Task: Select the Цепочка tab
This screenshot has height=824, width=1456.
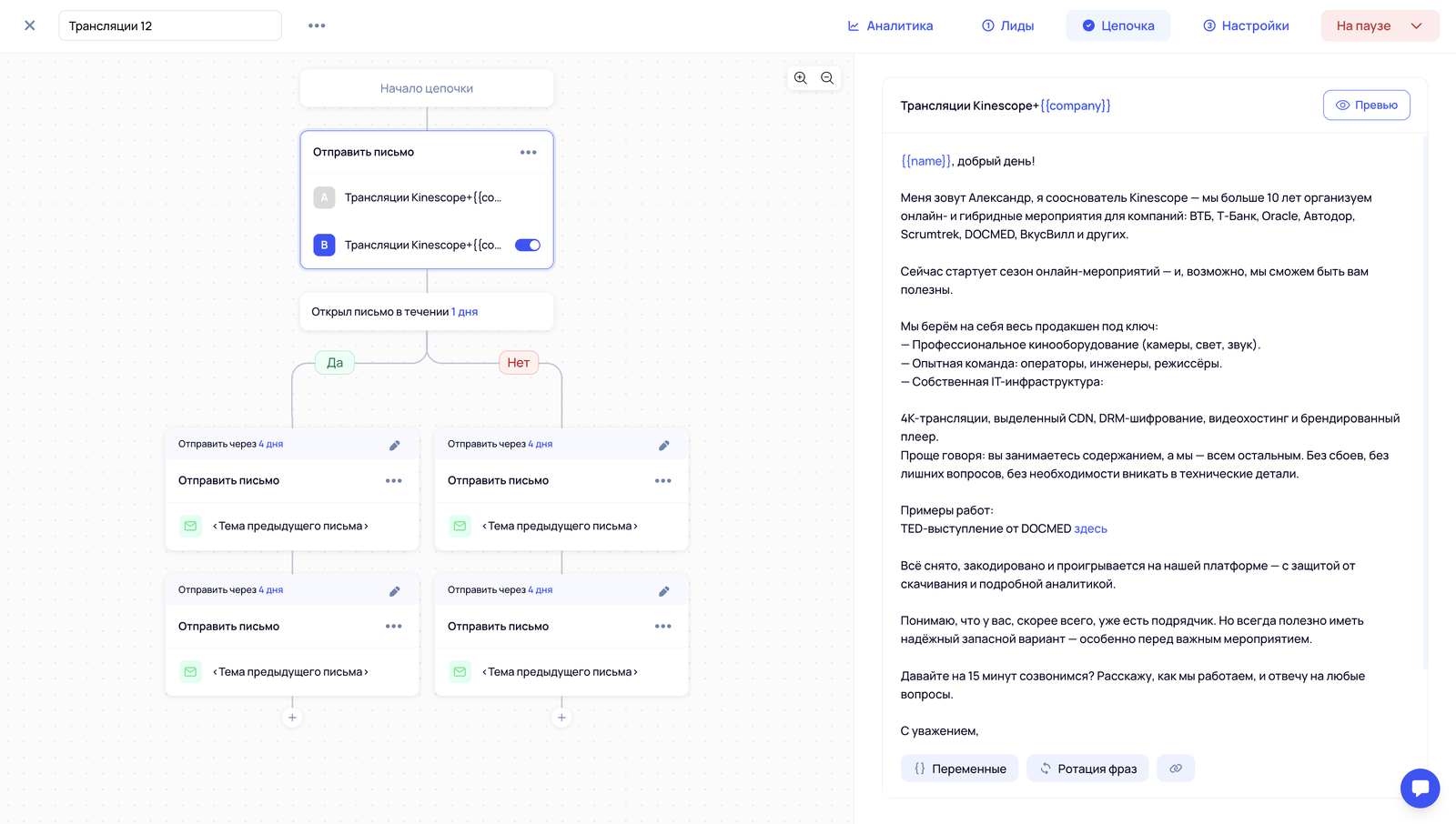Action: click(1117, 25)
